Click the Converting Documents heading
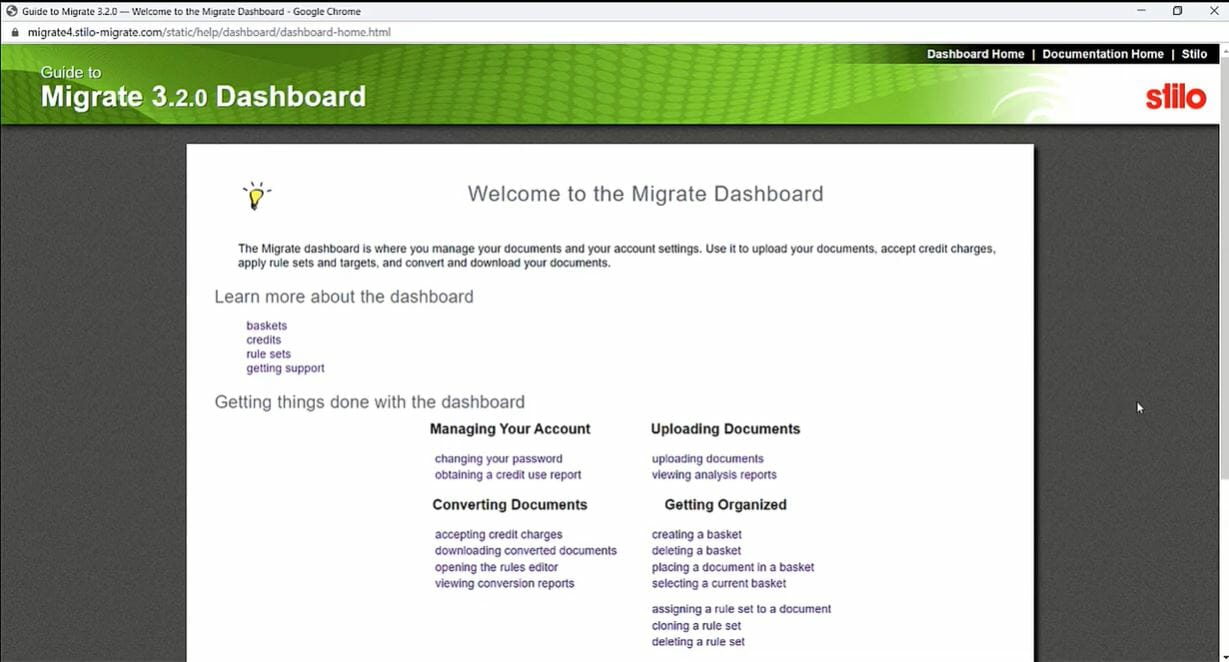Viewport: 1229px width, 662px height. (x=510, y=505)
